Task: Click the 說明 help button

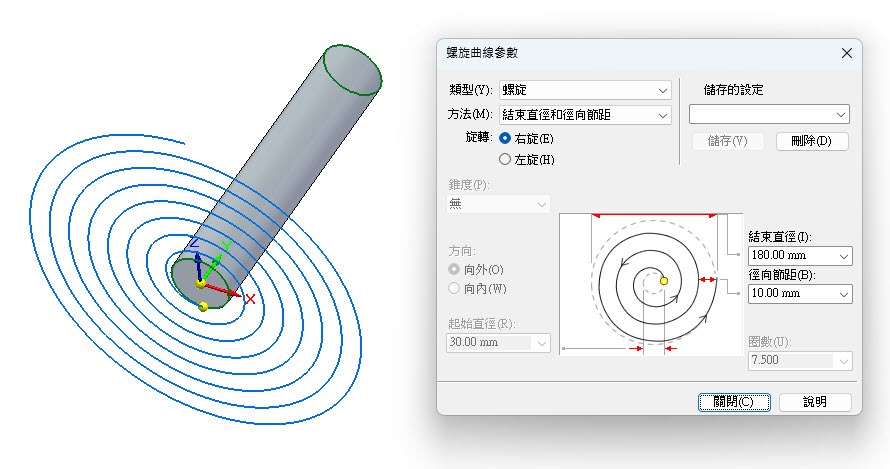Action: (x=814, y=402)
